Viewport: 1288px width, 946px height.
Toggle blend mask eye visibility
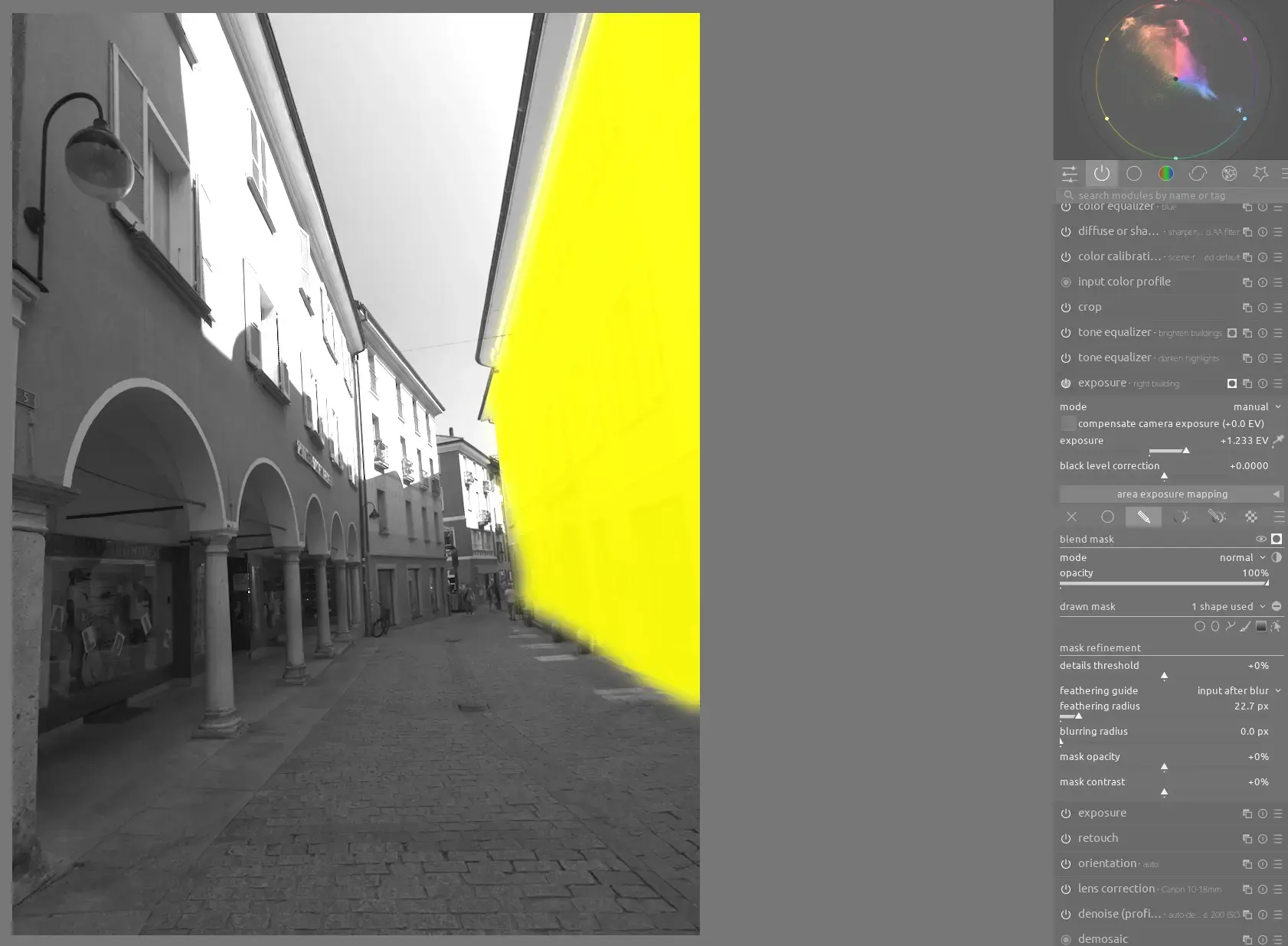click(x=1260, y=539)
